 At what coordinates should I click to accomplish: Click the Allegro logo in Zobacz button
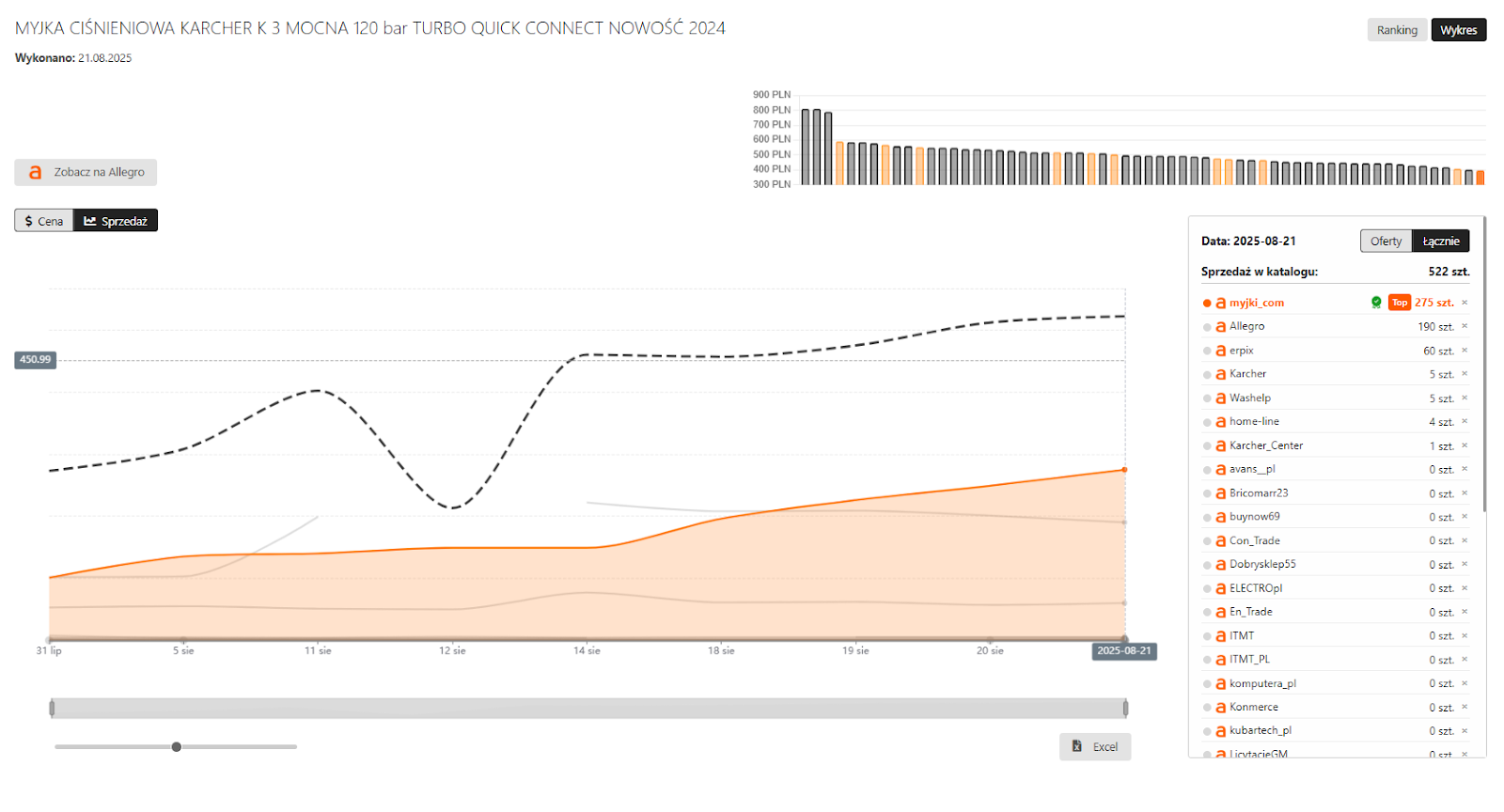point(35,172)
